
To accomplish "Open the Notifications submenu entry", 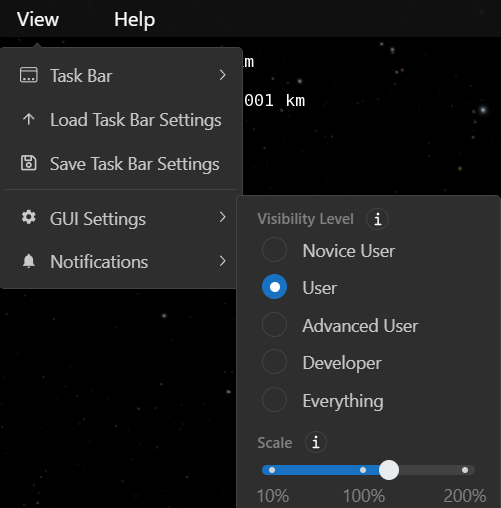I will [121, 261].
